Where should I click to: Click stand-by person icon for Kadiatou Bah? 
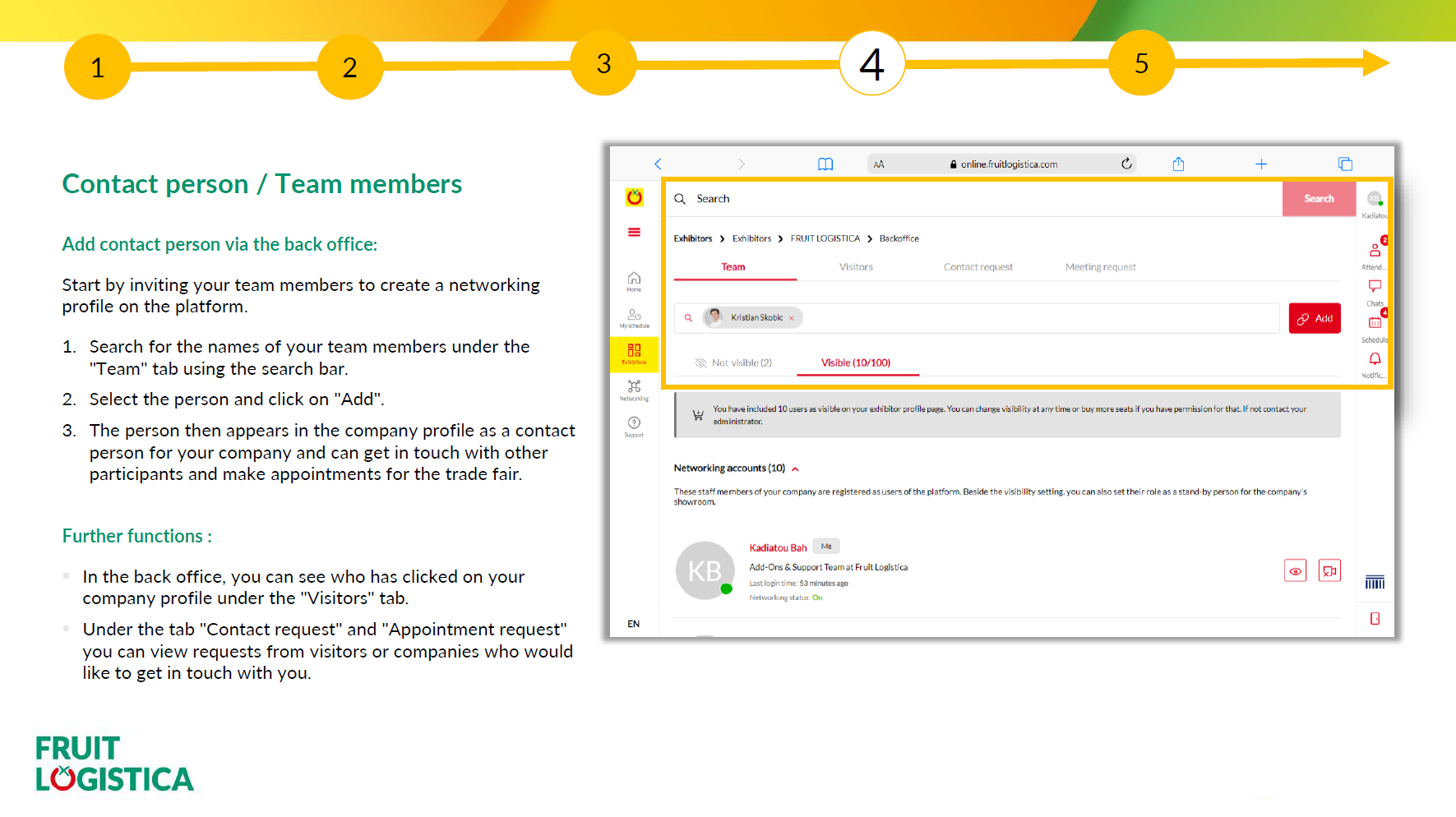[x=1329, y=570]
